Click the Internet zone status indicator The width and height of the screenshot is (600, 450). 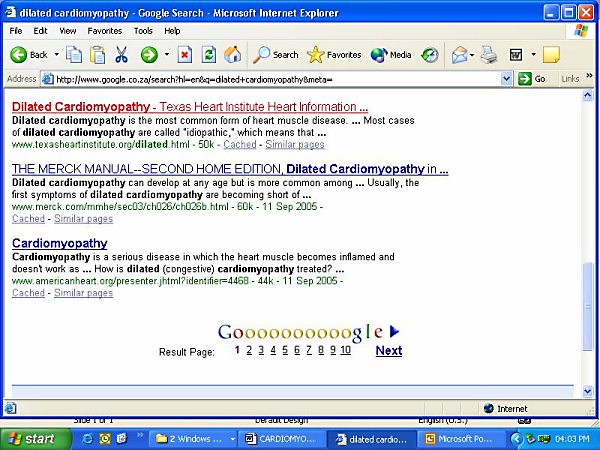[x=506, y=409]
